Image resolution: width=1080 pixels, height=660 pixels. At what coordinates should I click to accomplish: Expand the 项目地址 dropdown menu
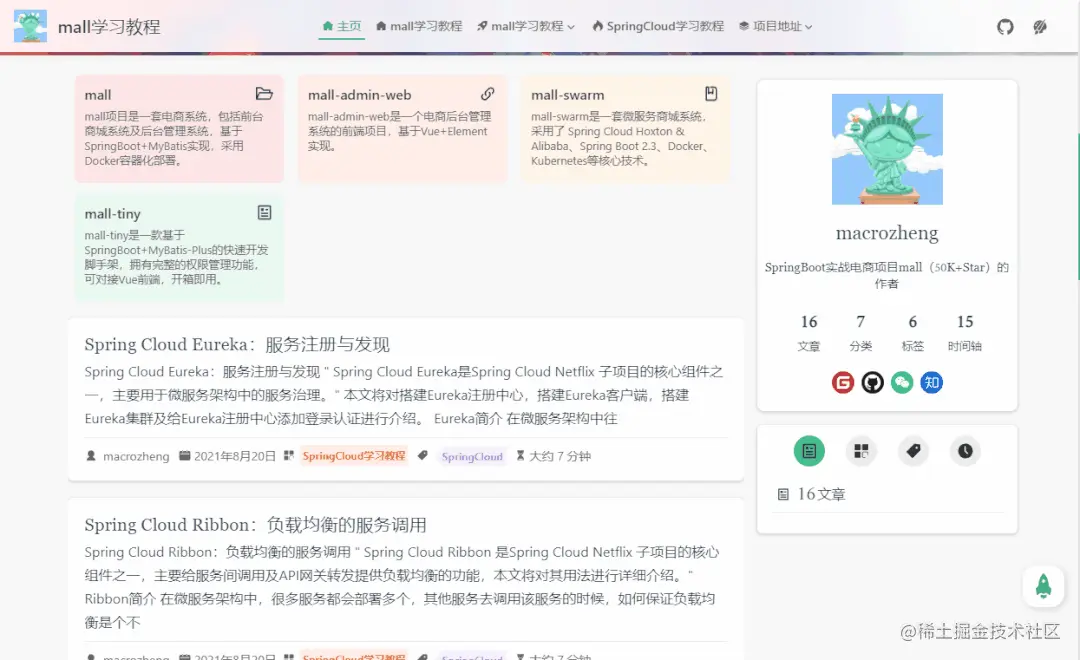tap(776, 26)
